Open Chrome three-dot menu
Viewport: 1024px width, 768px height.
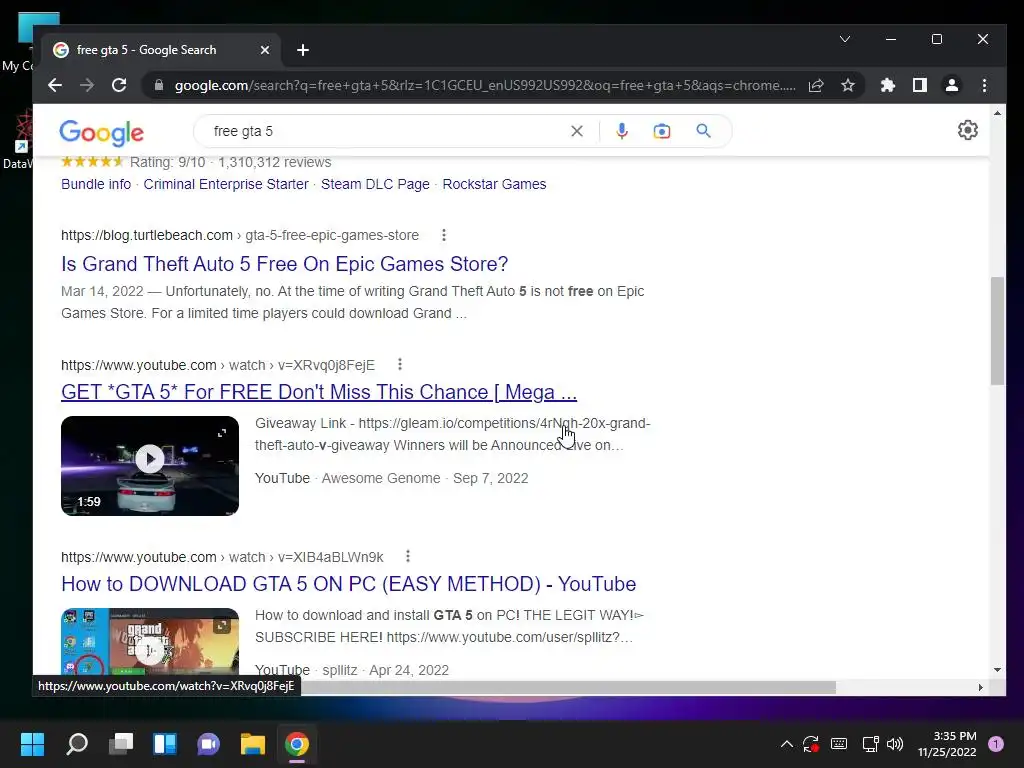coord(984,86)
